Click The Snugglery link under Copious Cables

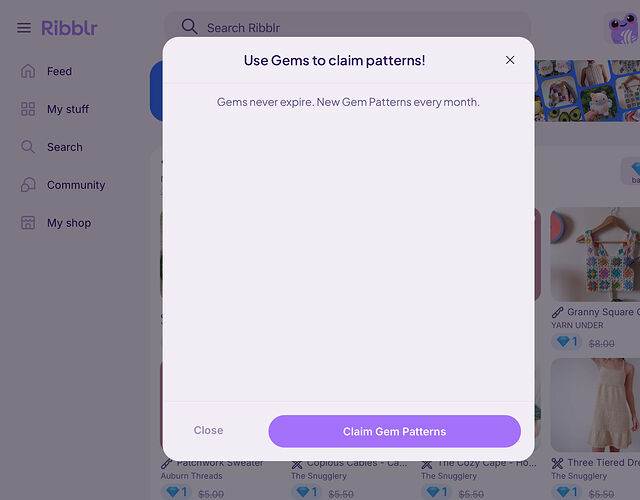(x=319, y=476)
